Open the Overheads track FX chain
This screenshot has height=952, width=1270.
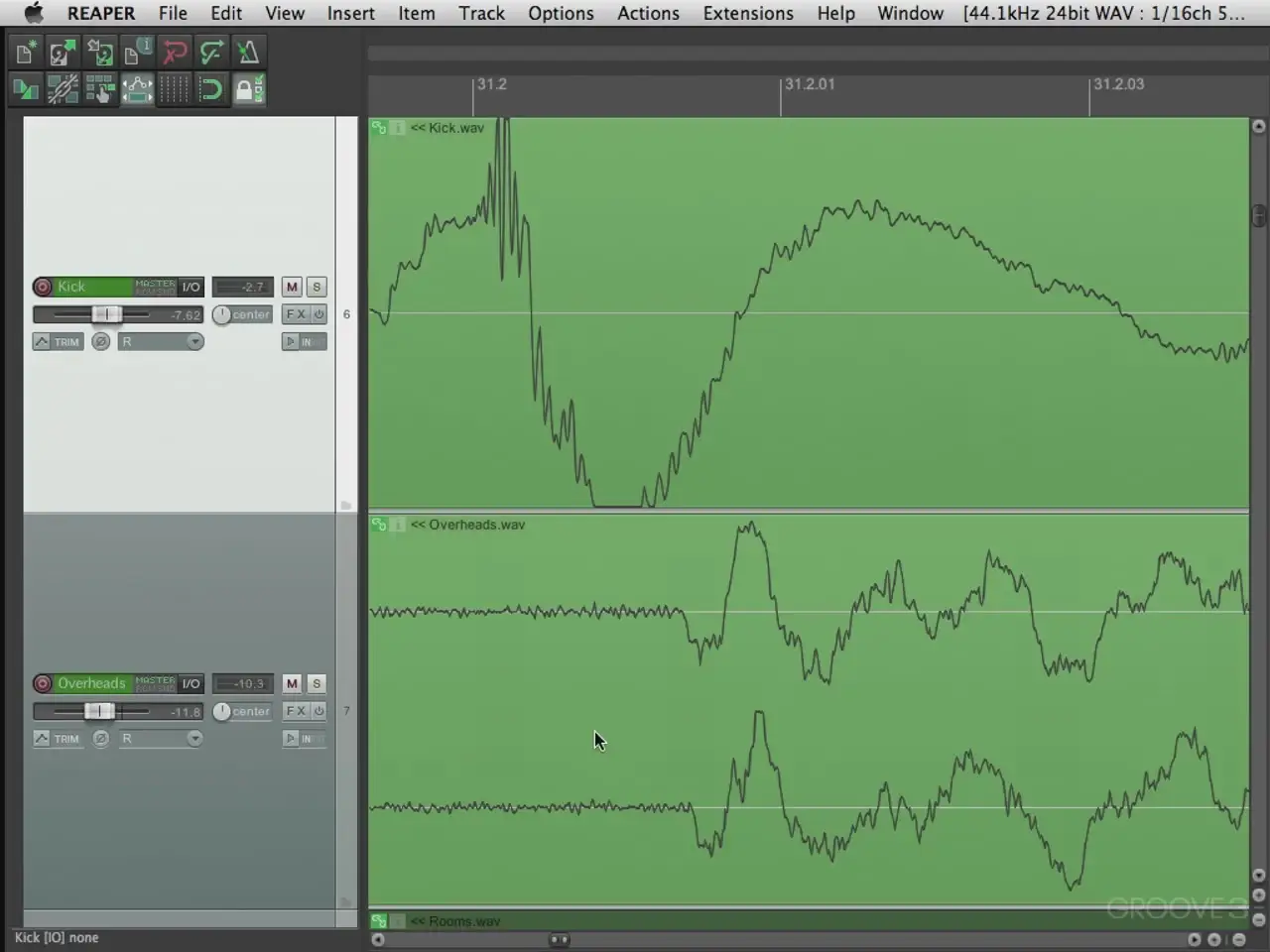[296, 711]
